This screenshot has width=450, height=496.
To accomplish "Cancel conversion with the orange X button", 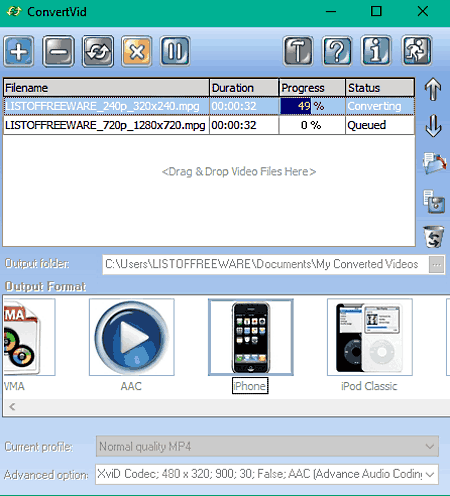I will point(137,51).
